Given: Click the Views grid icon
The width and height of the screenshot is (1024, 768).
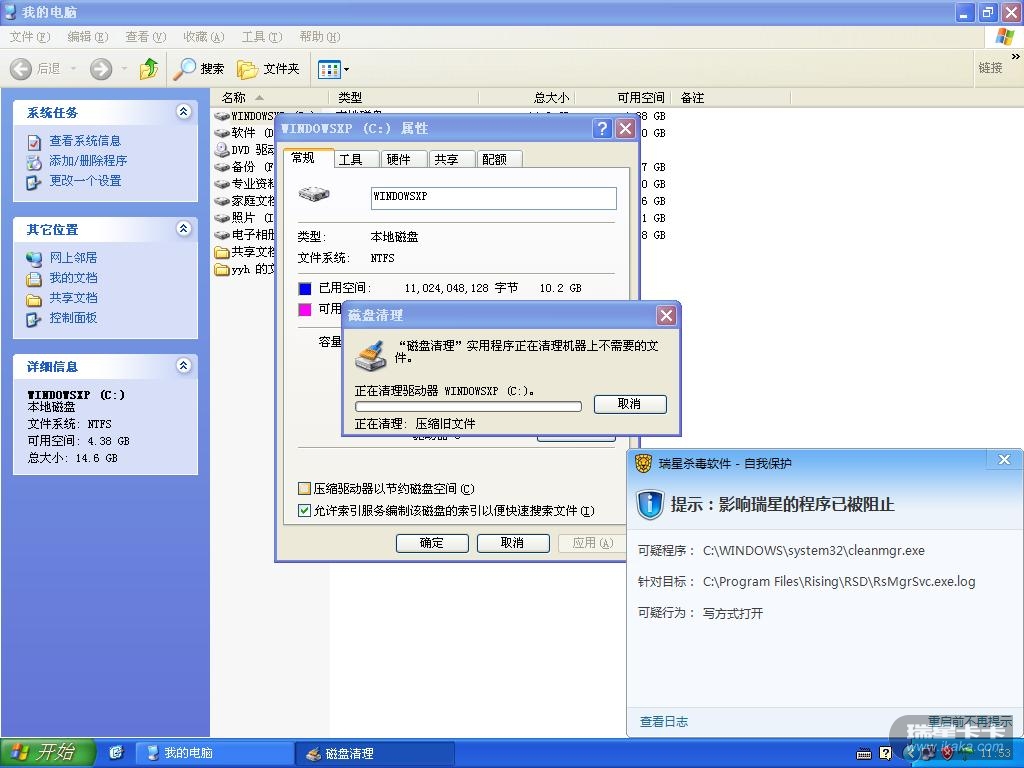Looking at the screenshot, I should coord(328,69).
